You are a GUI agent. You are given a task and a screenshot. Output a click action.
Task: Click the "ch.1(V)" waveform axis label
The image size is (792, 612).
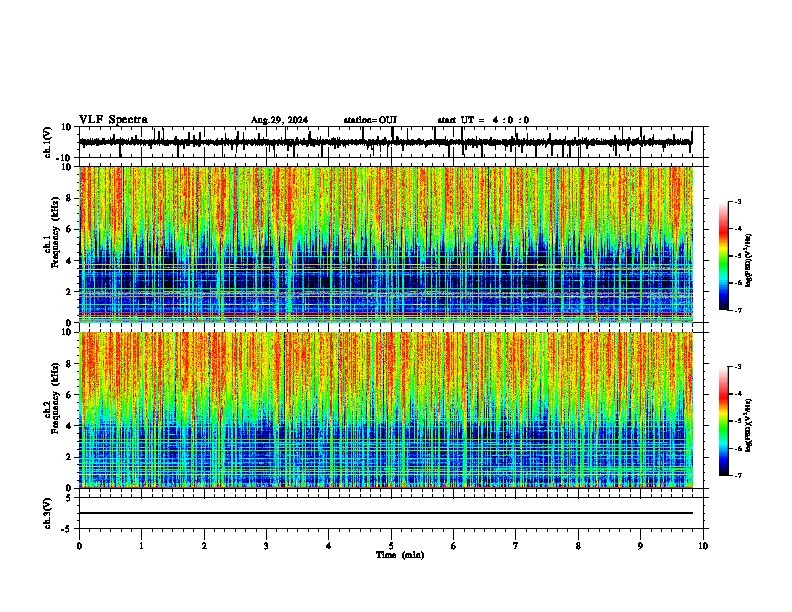click(x=48, y=142)
